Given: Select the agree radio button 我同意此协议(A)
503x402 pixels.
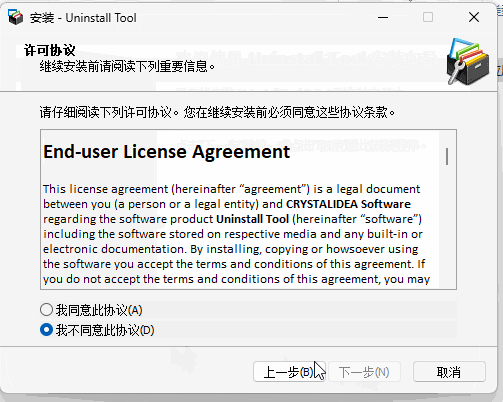Looking at the screenshot, I should [91, 310].
